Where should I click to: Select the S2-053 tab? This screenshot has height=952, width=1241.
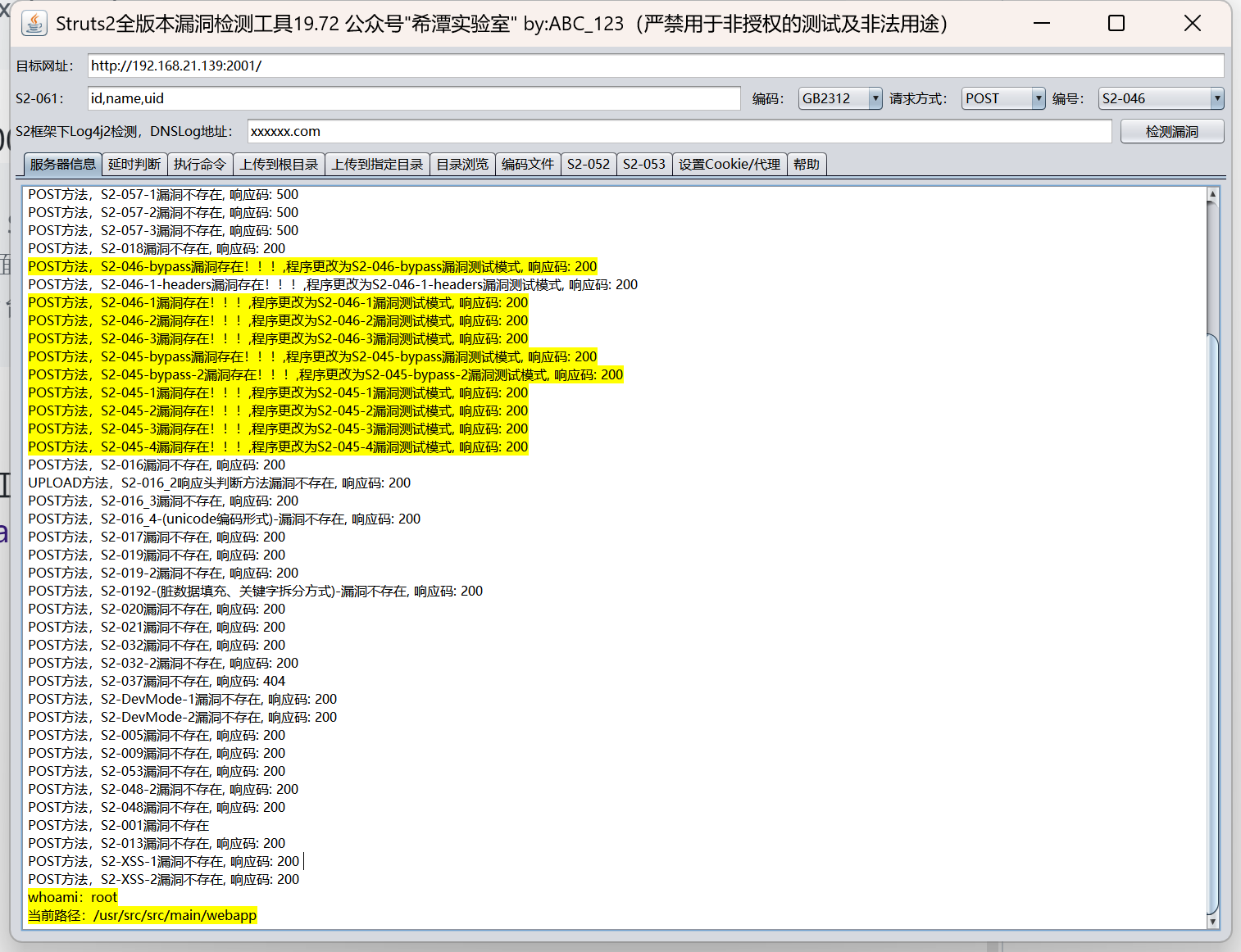pos(644,164)
